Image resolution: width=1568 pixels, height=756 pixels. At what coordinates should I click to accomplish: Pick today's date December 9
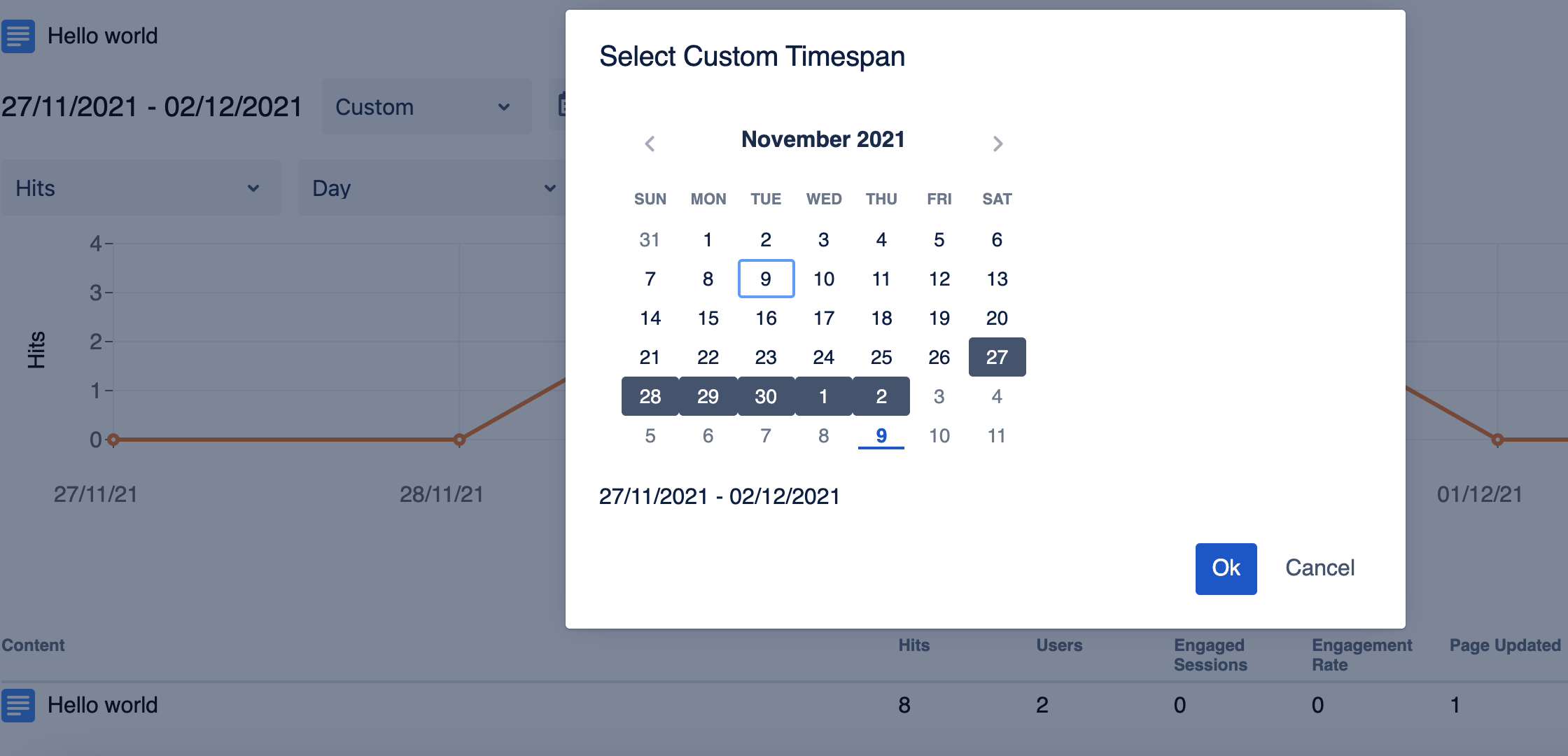pyautogui.click(x=881, y=435)
